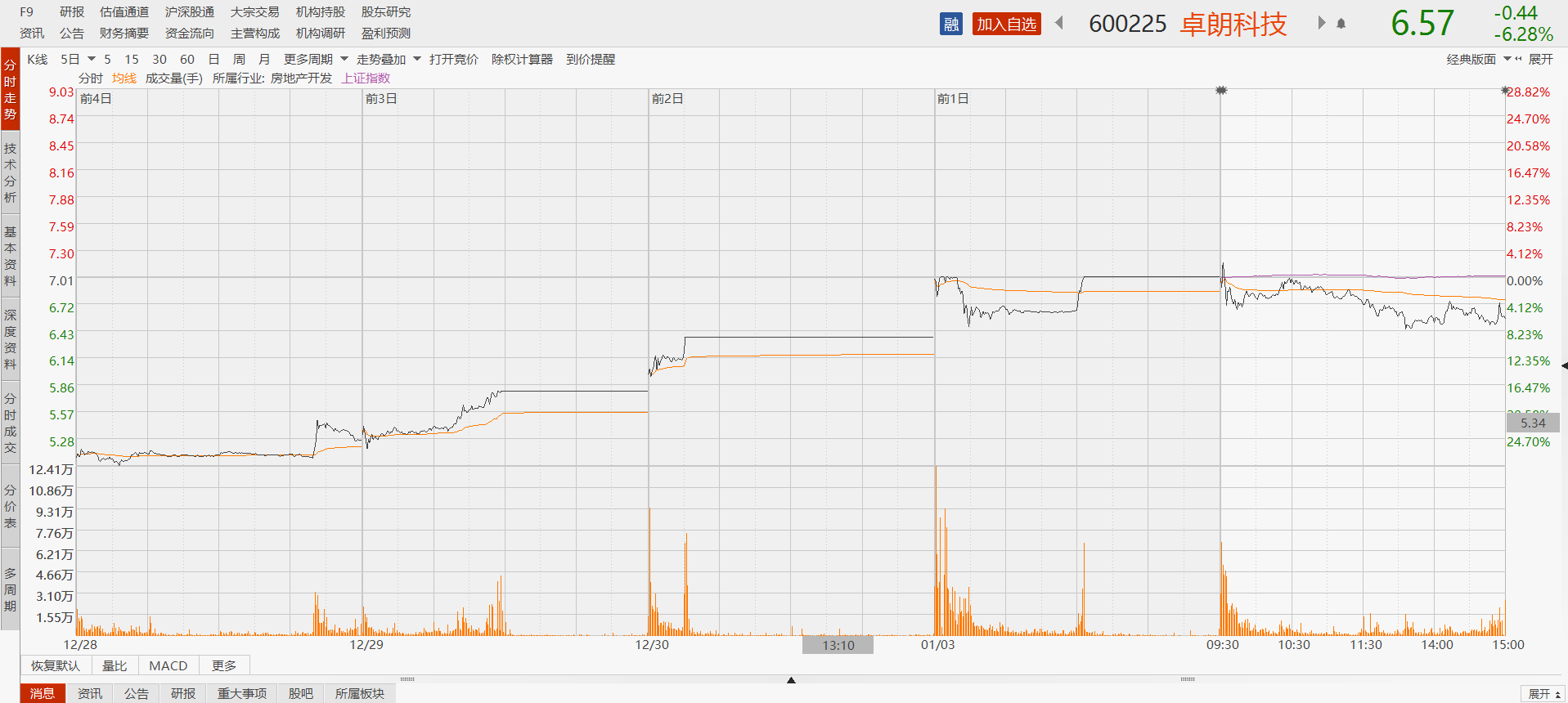
Task: Switch to the 所属板块 bottom tab
Action: 360,694
